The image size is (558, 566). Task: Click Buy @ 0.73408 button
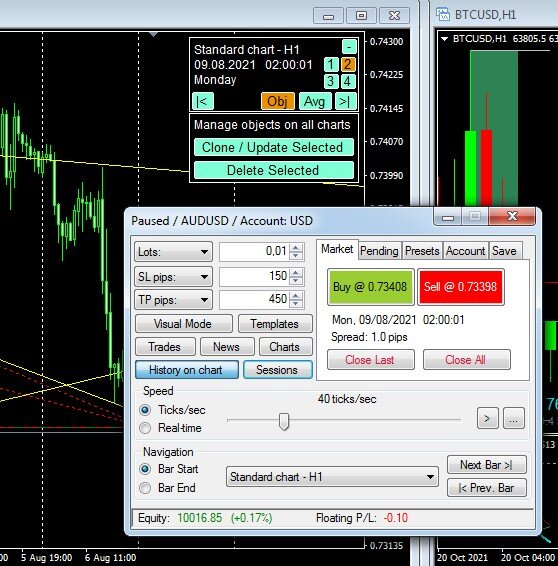[370, 287]
